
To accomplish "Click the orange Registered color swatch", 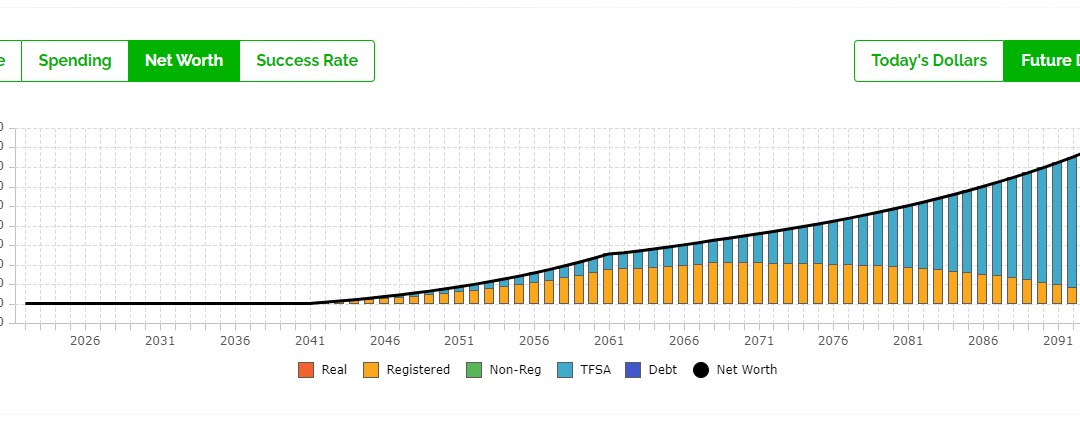I will click(x=371, y=370).
